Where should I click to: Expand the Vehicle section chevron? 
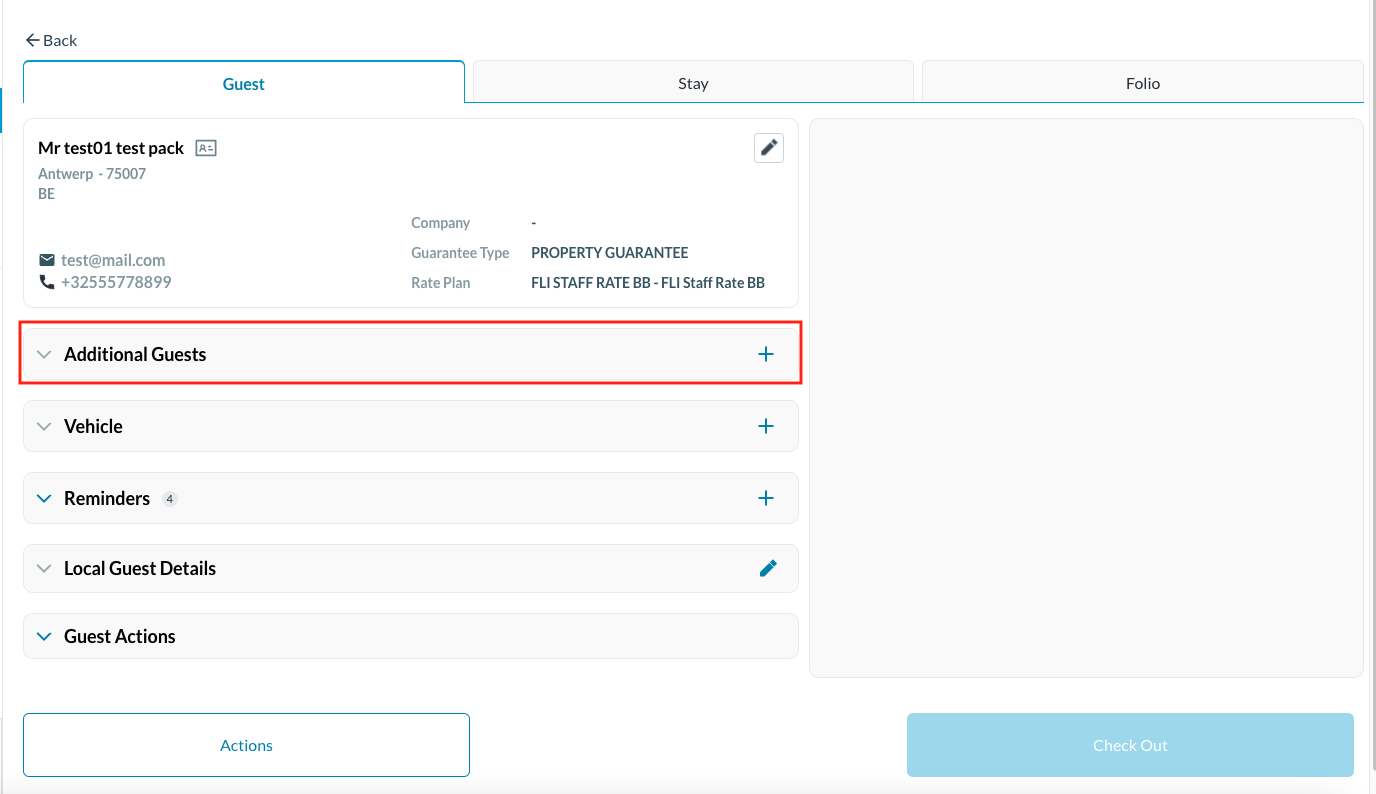click(x=44, y=427)
